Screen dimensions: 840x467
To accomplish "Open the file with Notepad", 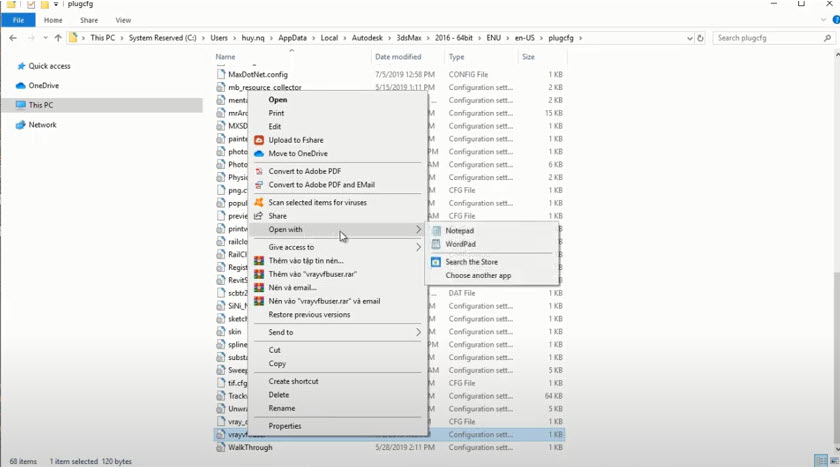I will coord(459,231).
